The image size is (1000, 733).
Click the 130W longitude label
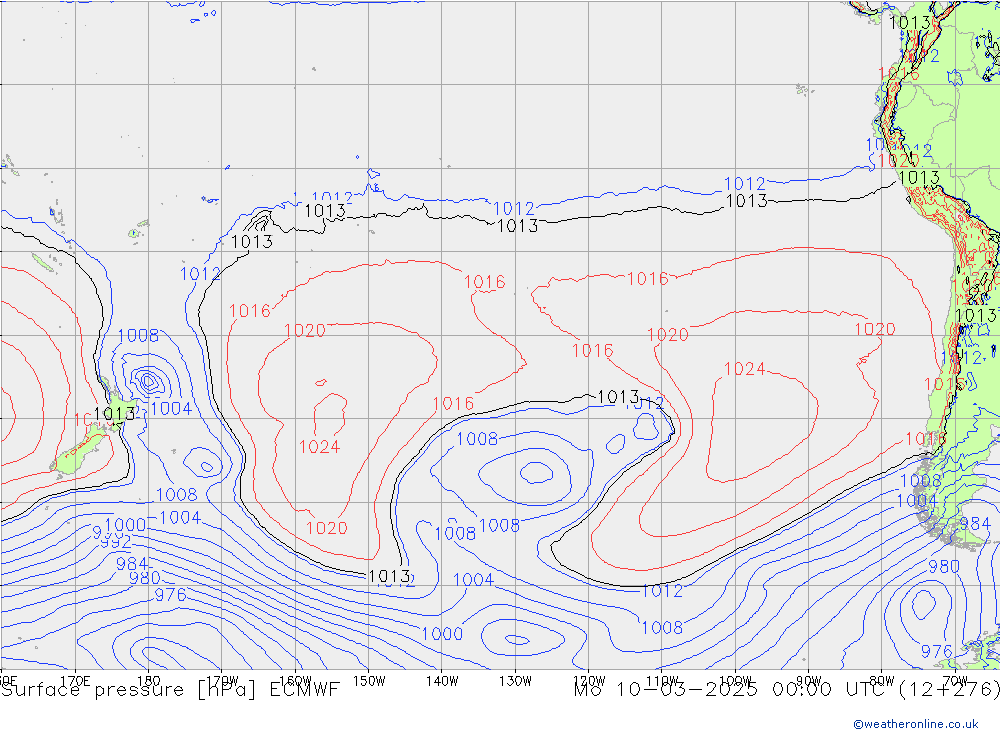[515, 681]
